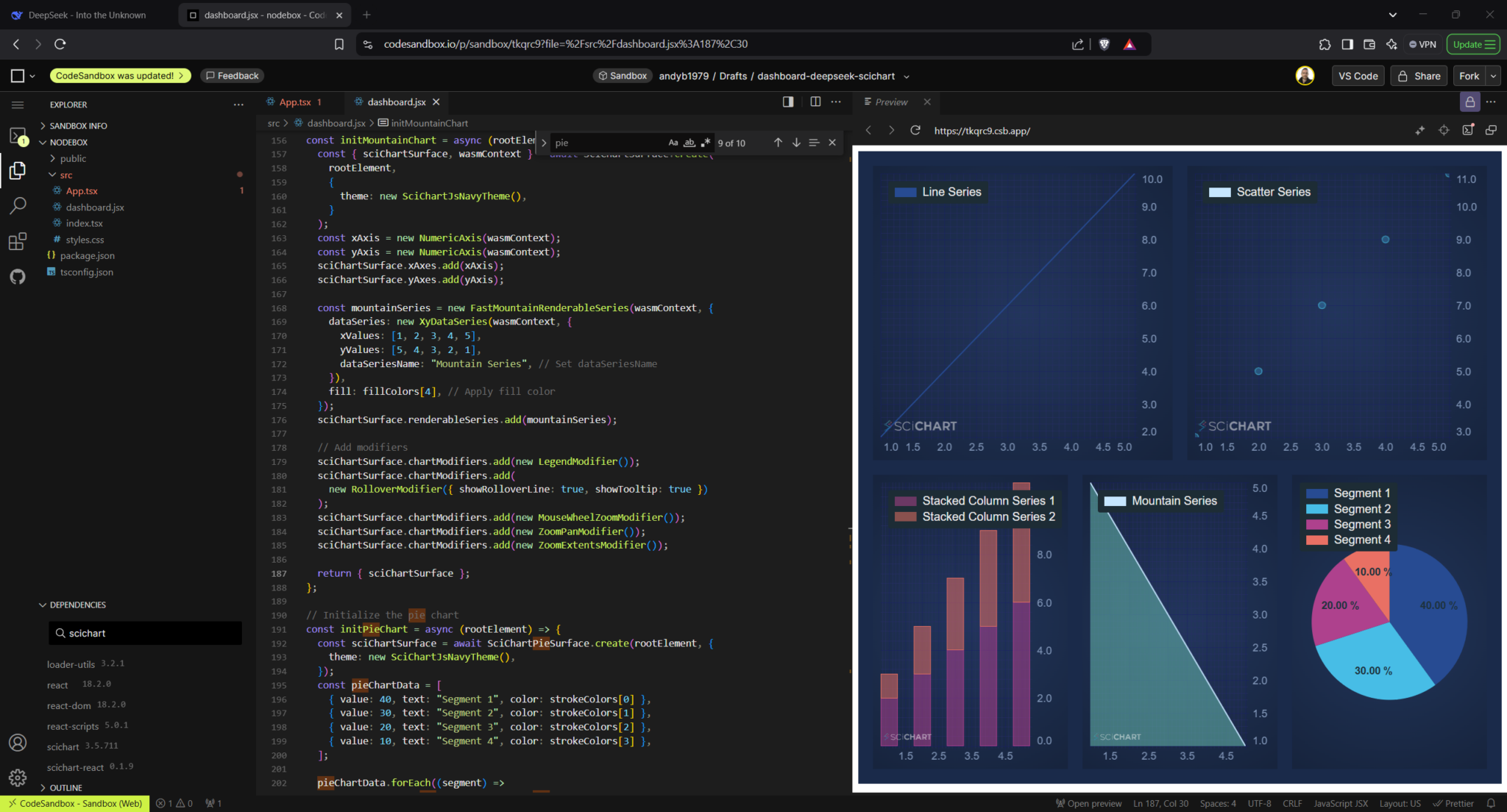
Task: Open the Fork dropdown arrow
Action: (1493, 76)
